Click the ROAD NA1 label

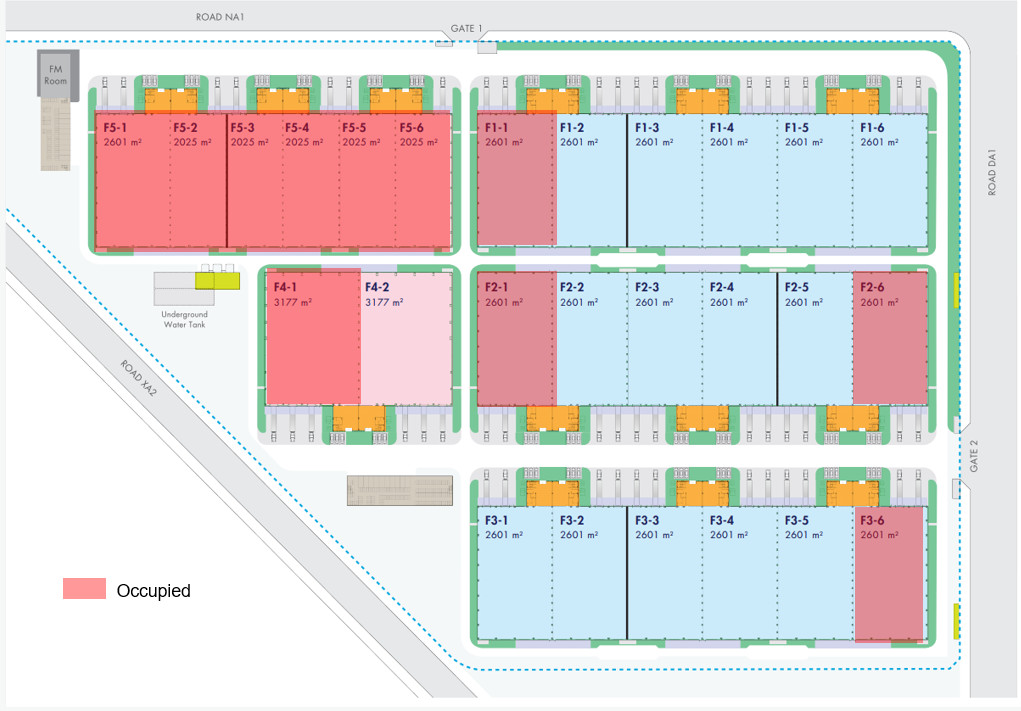pyautogui.click(x=219, y=17)
